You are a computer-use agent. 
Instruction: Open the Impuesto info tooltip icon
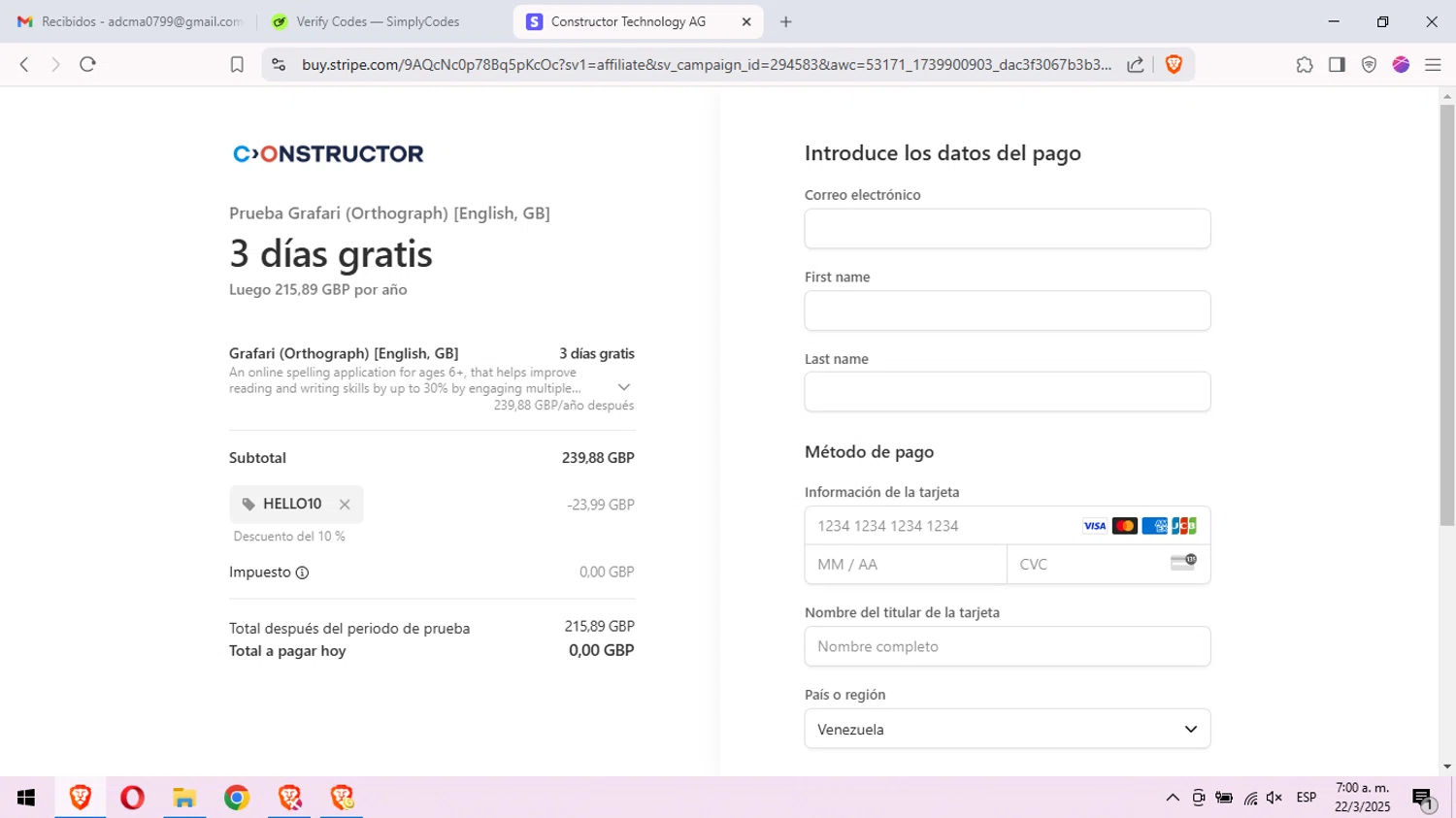pos(302,573)
